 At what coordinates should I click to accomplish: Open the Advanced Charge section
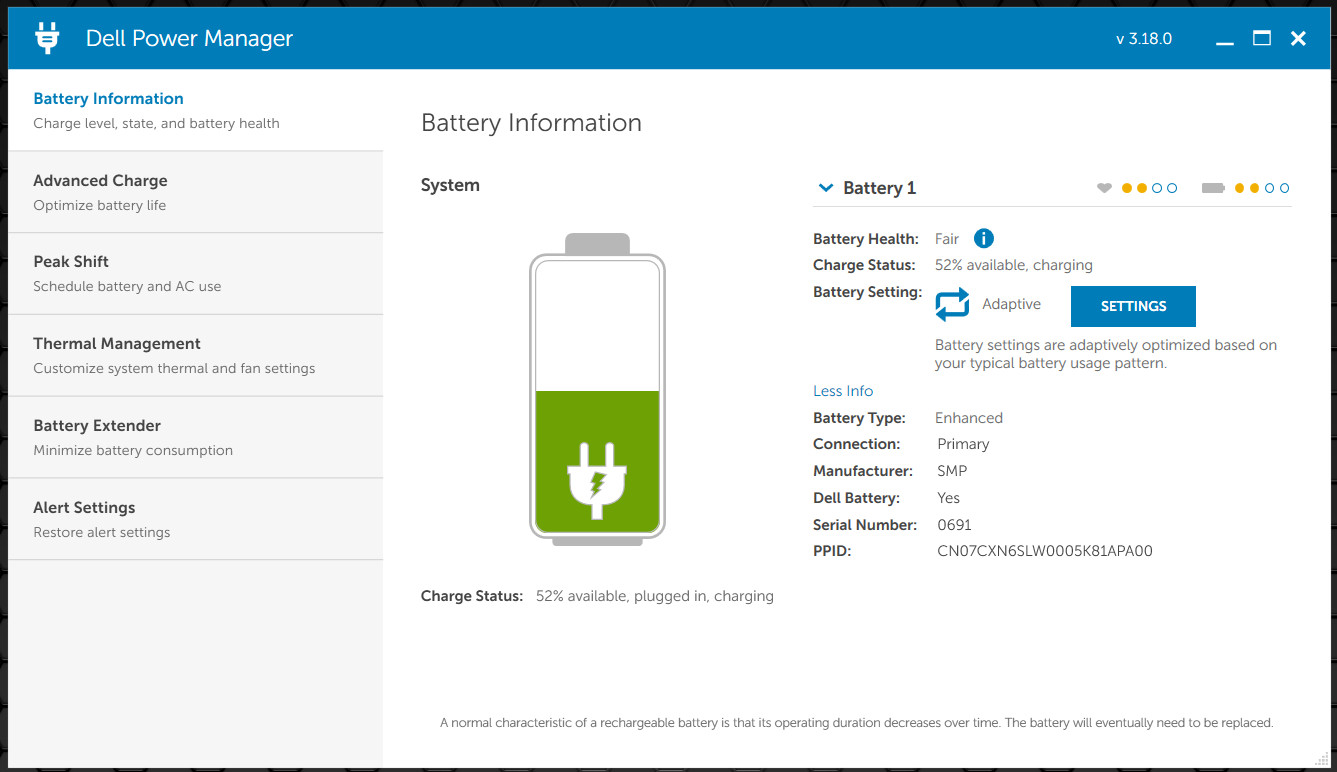coord(196,192)
